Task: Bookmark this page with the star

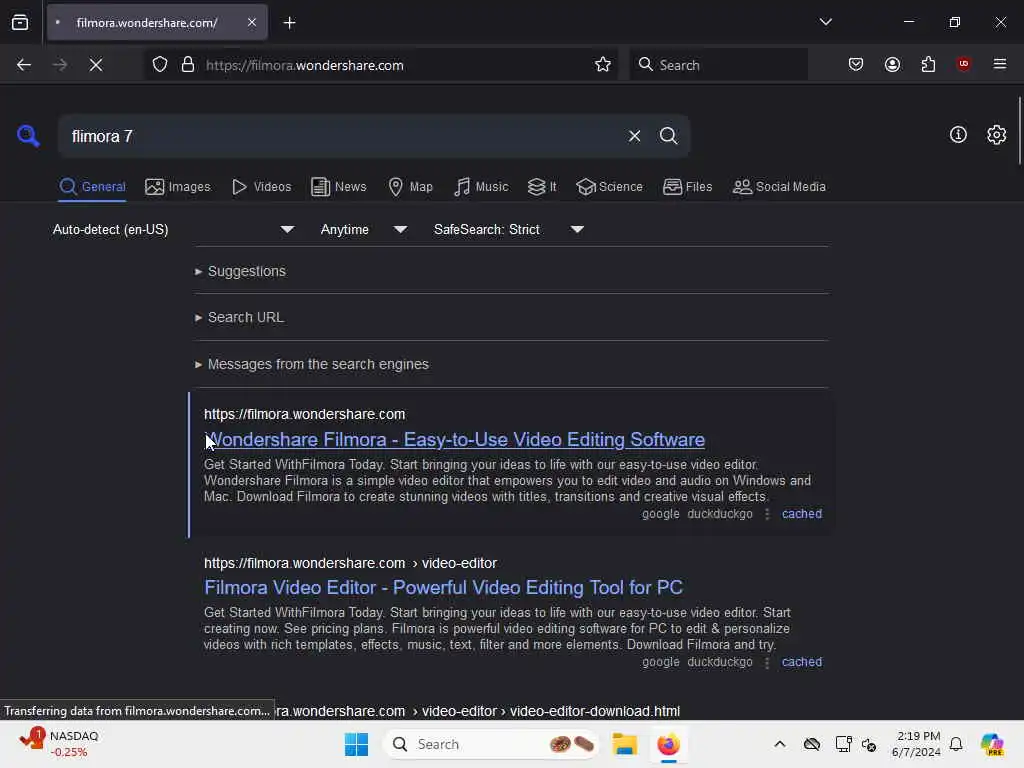Action: (x=603, y=65)
